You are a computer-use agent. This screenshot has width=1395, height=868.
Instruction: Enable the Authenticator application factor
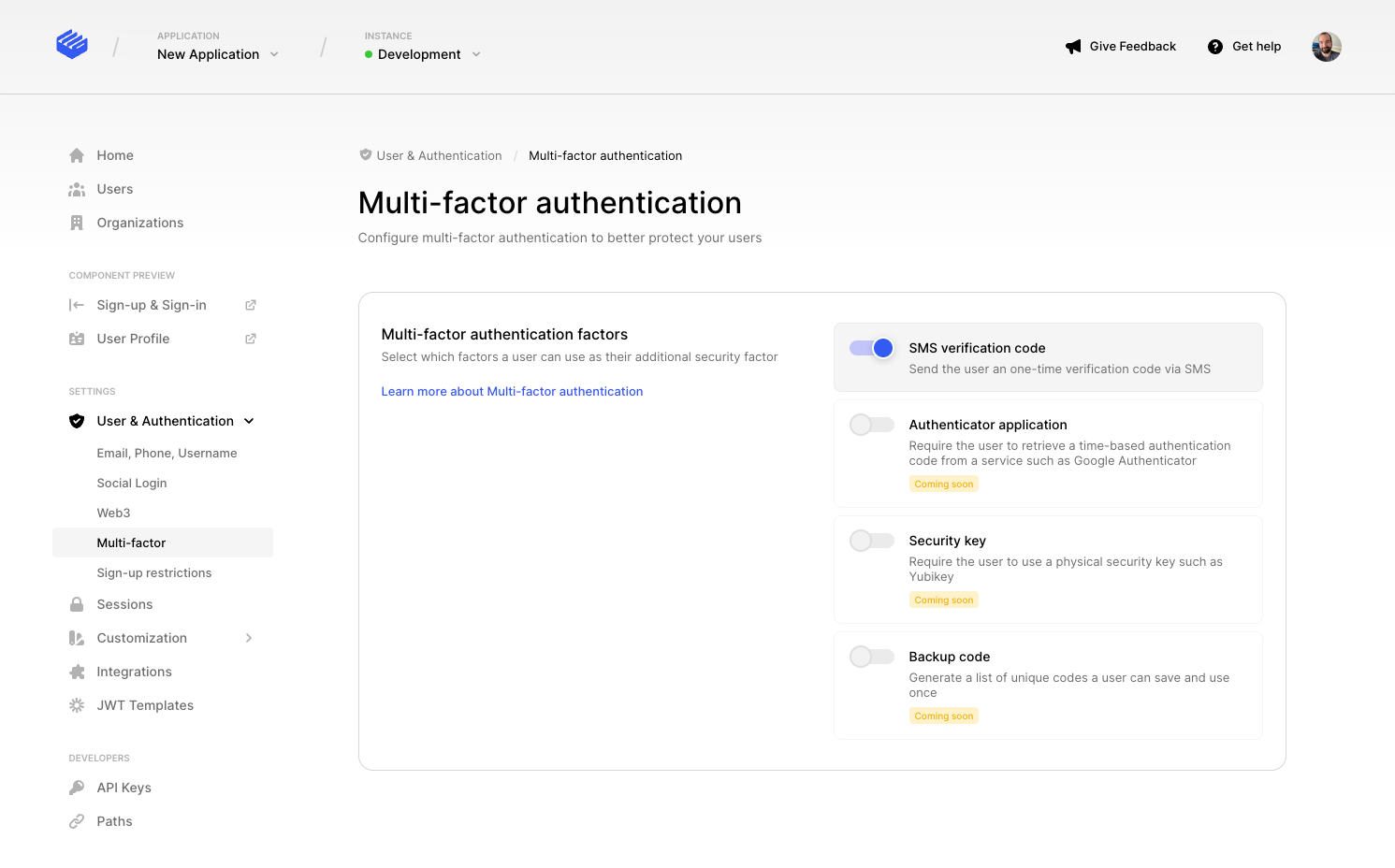(871, 424)
